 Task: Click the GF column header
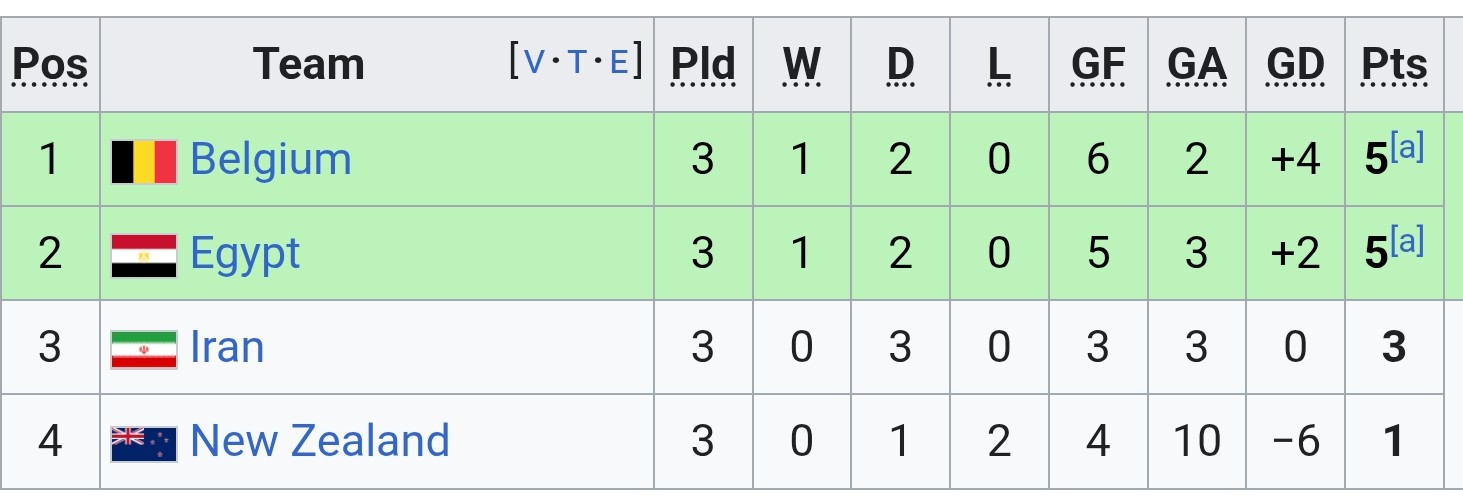pyautogui.click(x=1098, y=65)
